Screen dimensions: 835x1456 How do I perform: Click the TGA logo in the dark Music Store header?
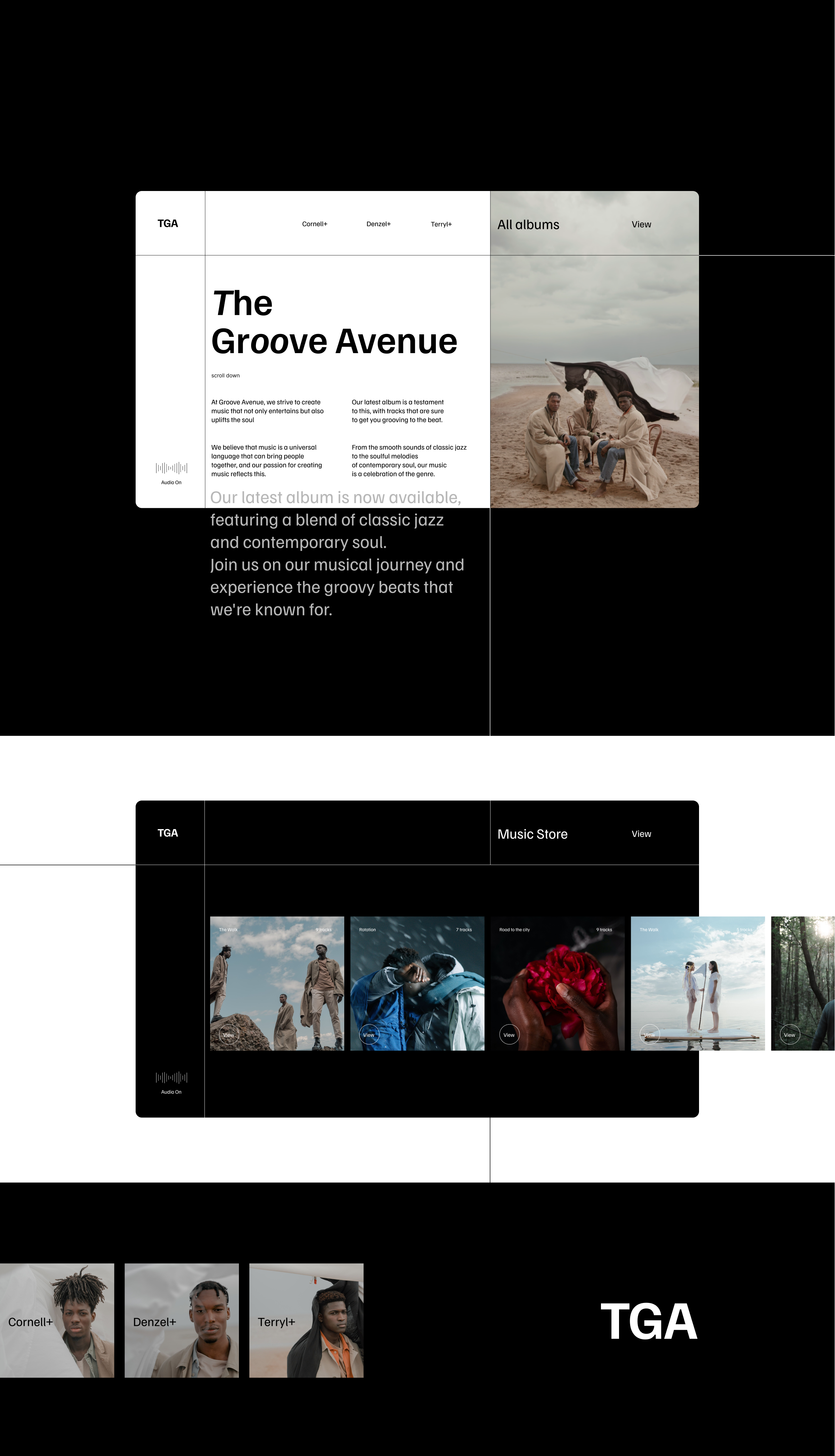coord(168,833)
